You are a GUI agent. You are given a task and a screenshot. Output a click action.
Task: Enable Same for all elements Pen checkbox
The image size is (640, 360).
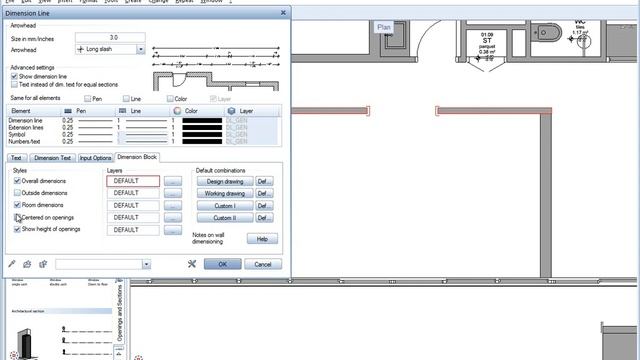click(x=87, y=98)
